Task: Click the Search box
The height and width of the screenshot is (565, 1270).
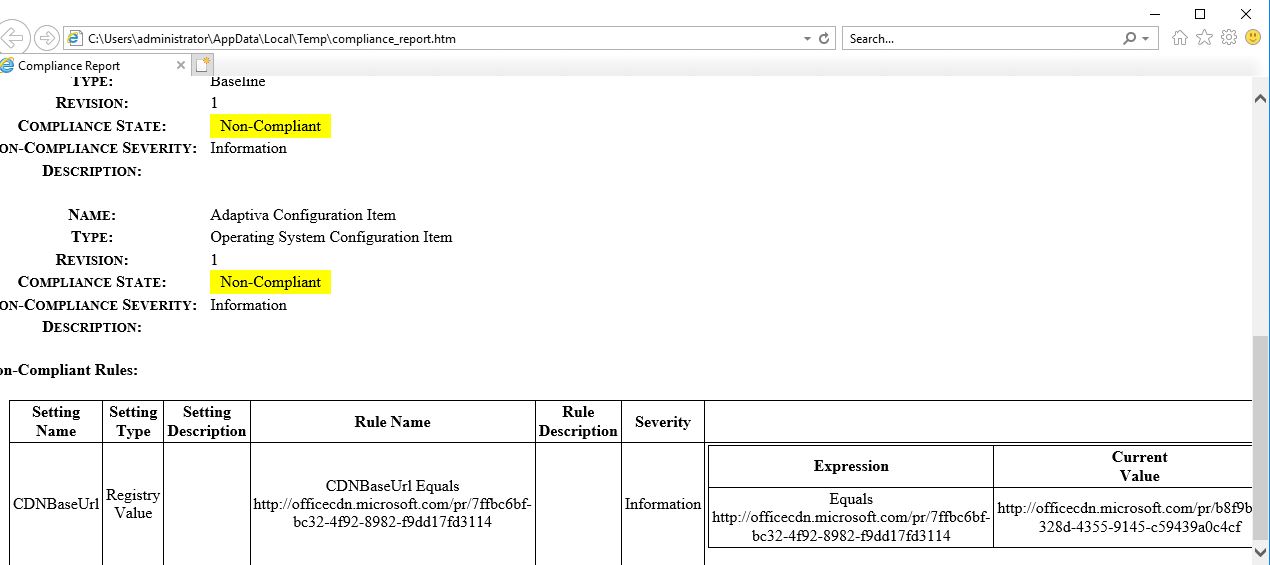Action: pyautogui.click(x=980, y=39)
